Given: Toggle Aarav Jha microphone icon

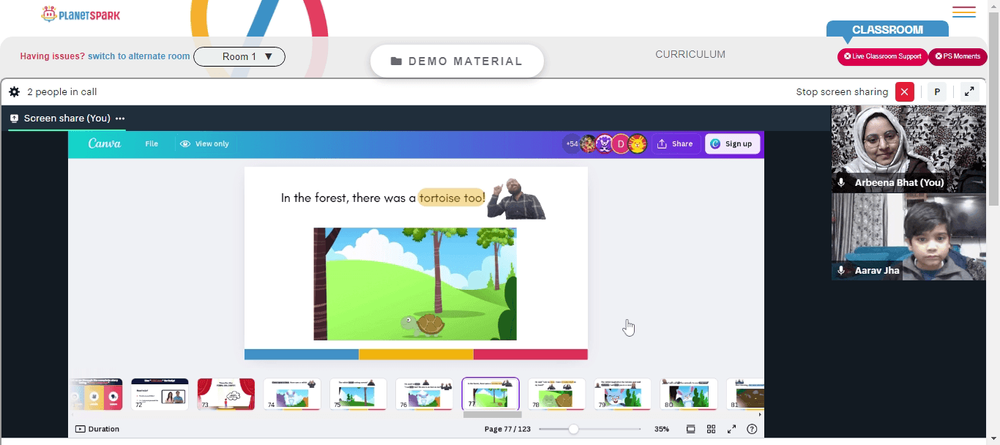Looking at the screenshot, I should click(841, 271).
